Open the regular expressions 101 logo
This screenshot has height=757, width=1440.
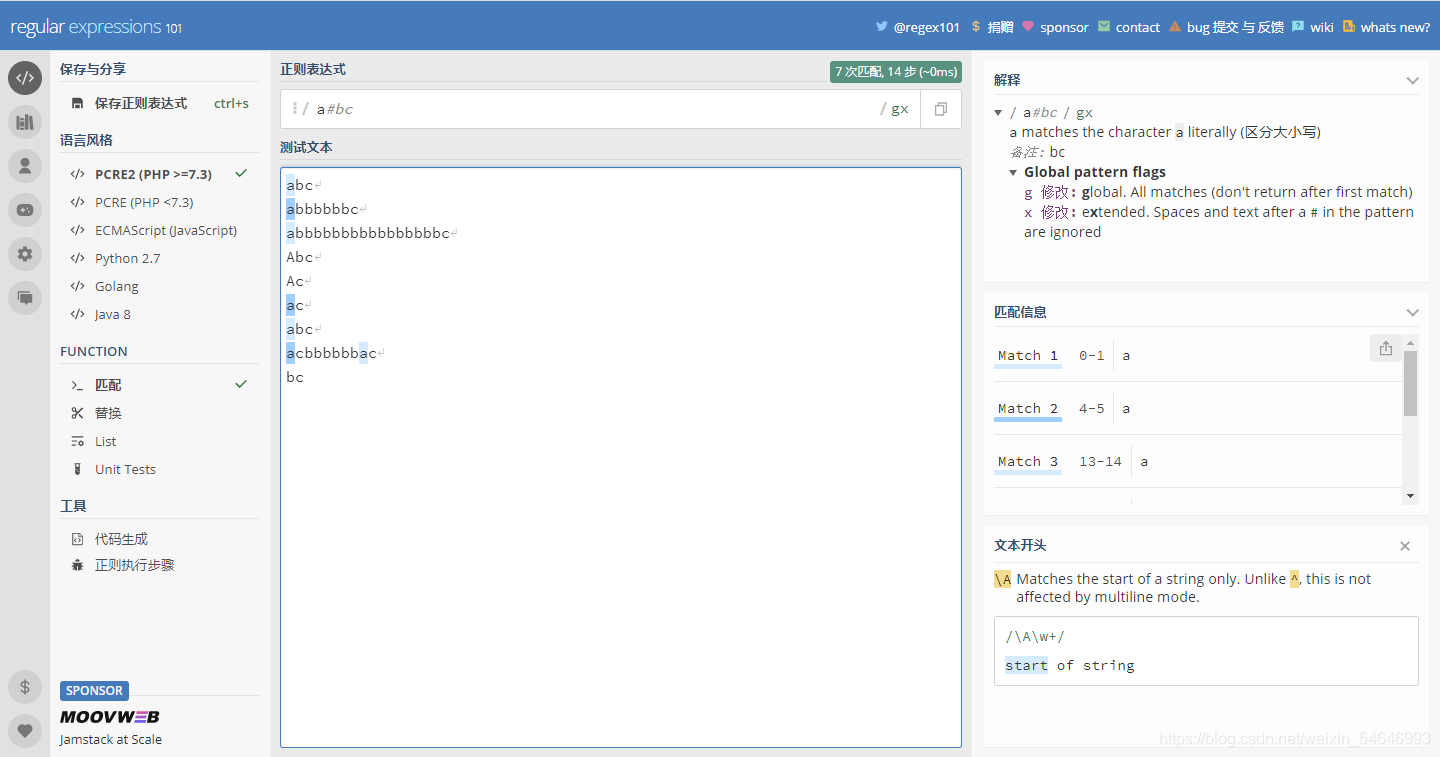click(96, 27)
